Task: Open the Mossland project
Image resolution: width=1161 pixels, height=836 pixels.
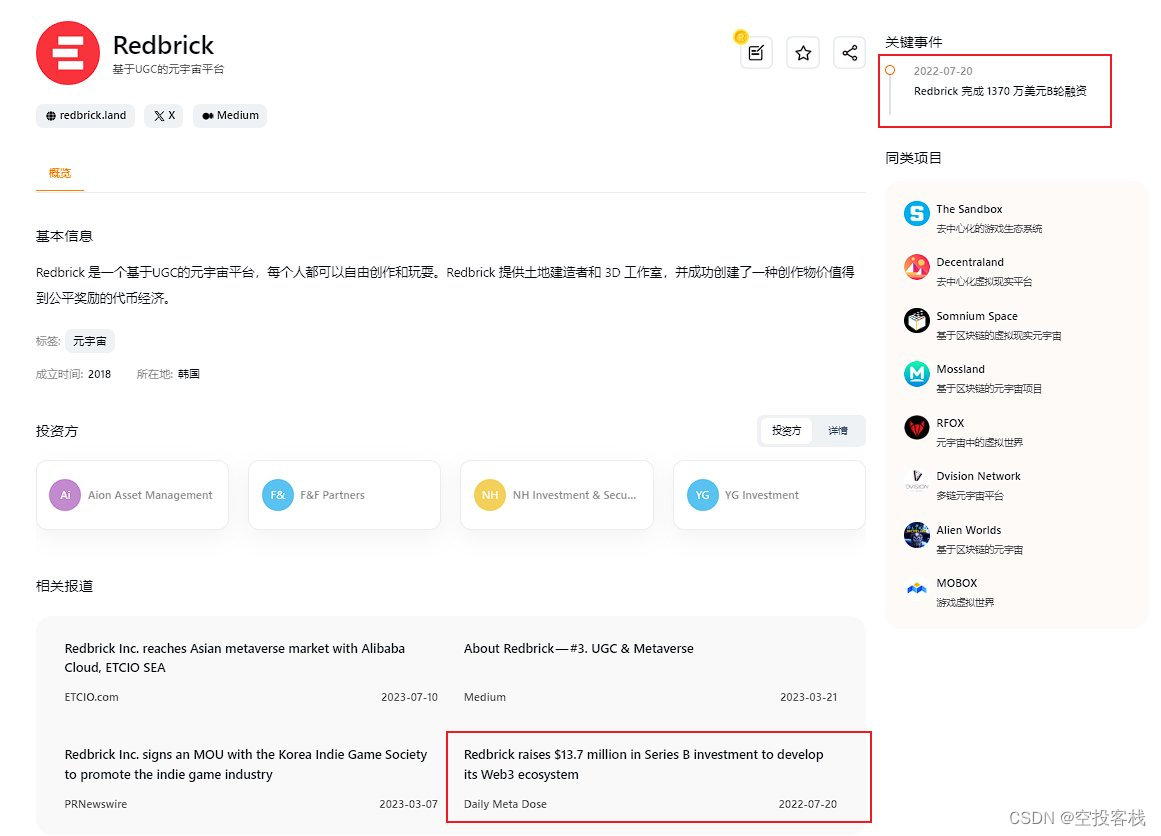Action: pos(960,369)
